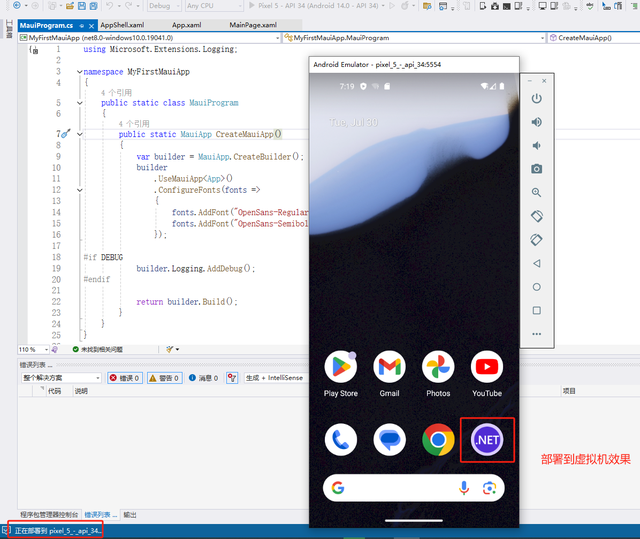Toggle the Errors 0 filter button

tap(125, 378)
